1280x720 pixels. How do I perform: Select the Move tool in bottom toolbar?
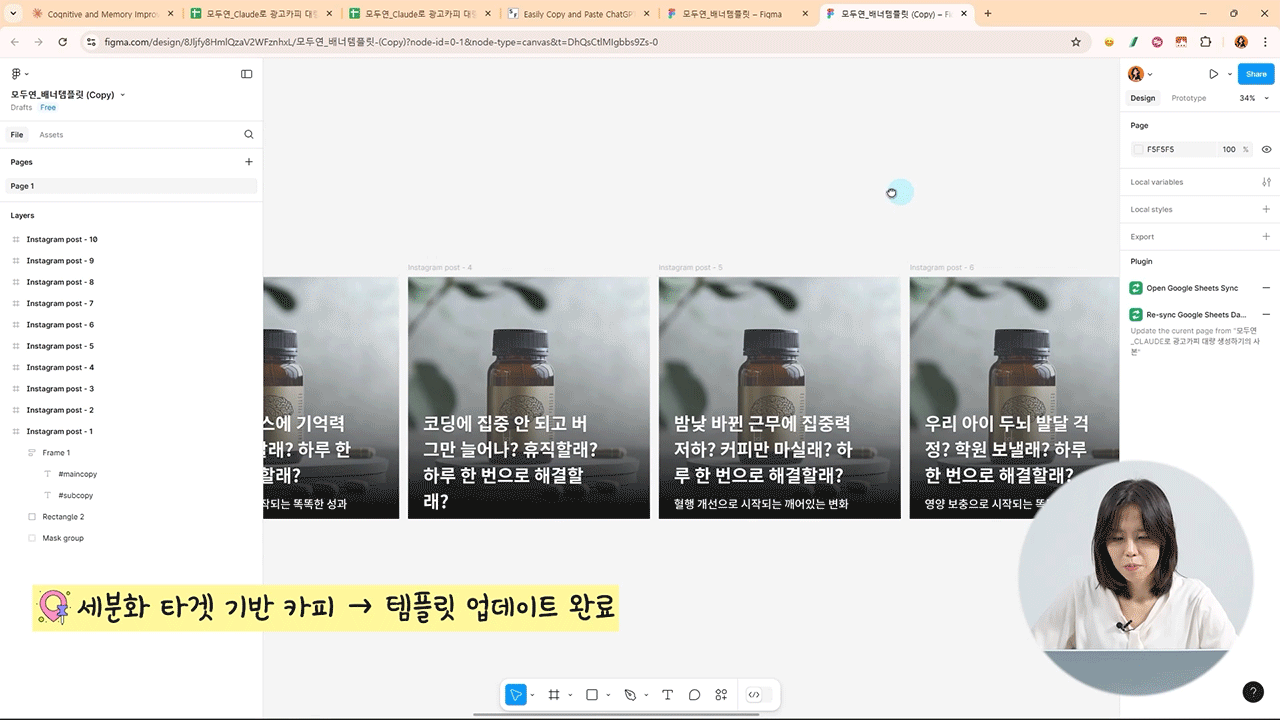[x=516, y=695]
